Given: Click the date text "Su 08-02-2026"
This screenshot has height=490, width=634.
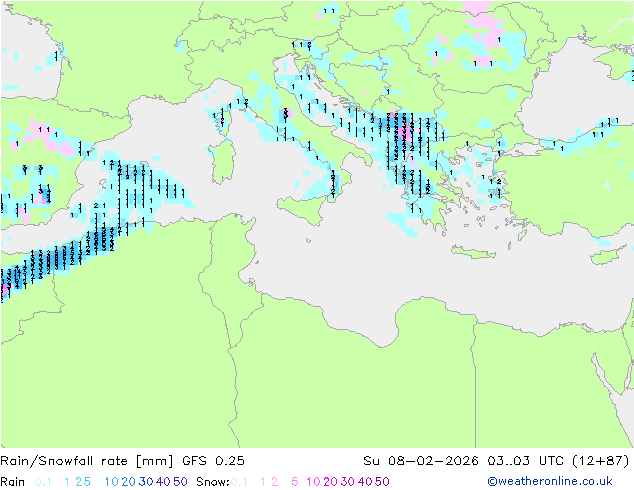Looking at the screenshot, I should pos(421,461).
